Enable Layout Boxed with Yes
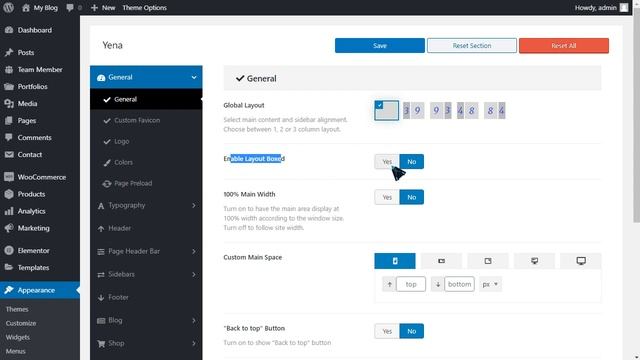The image size is (640, 360). [x=387, y=162]
